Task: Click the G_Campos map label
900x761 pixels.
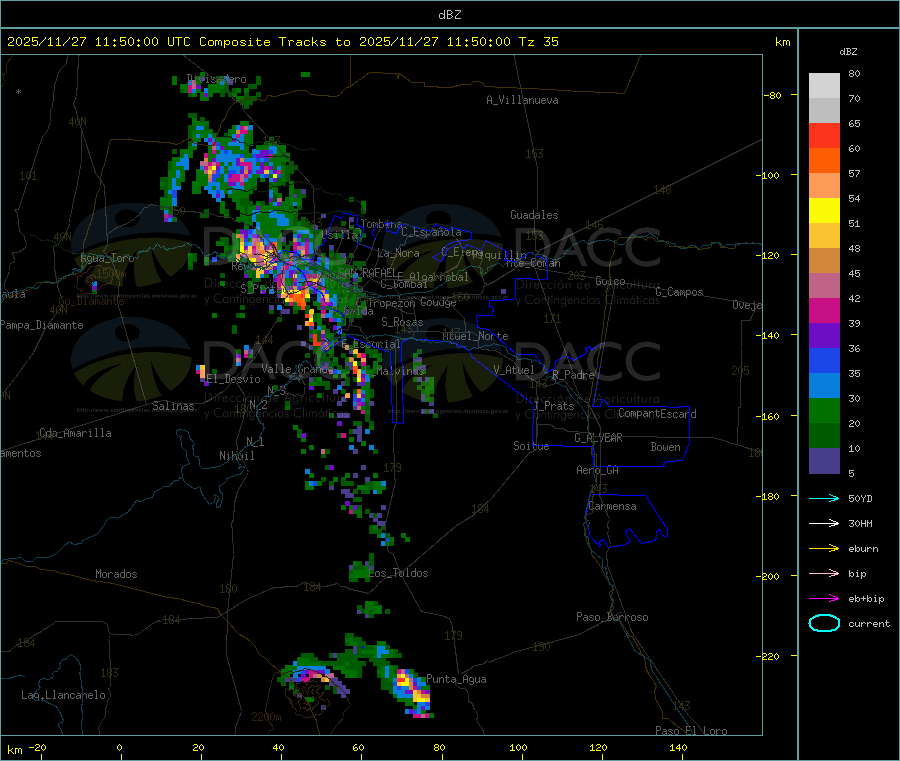Action: click(x=679, y=292)
